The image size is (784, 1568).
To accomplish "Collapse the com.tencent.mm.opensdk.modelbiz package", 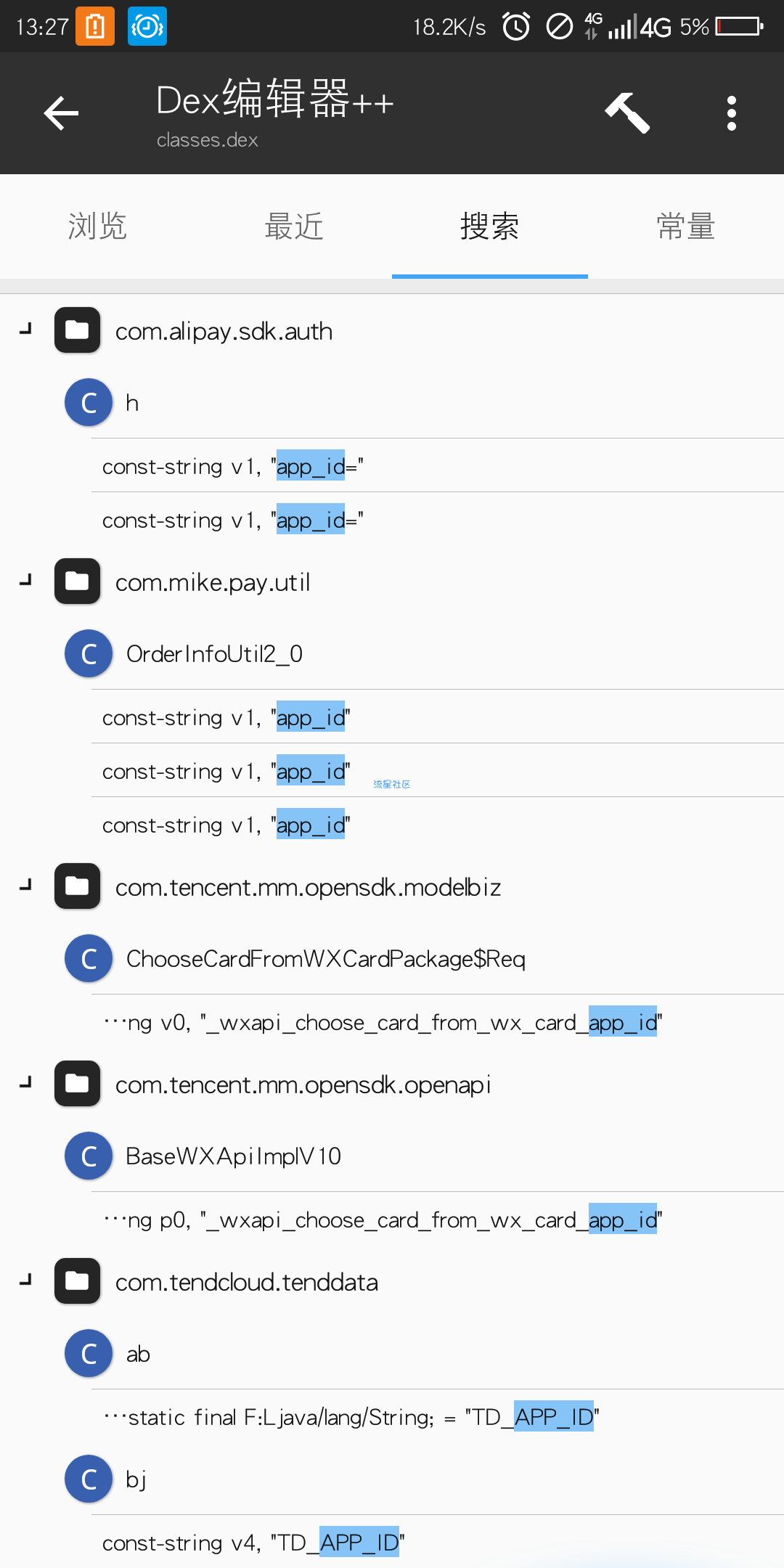I will (26, 886).
